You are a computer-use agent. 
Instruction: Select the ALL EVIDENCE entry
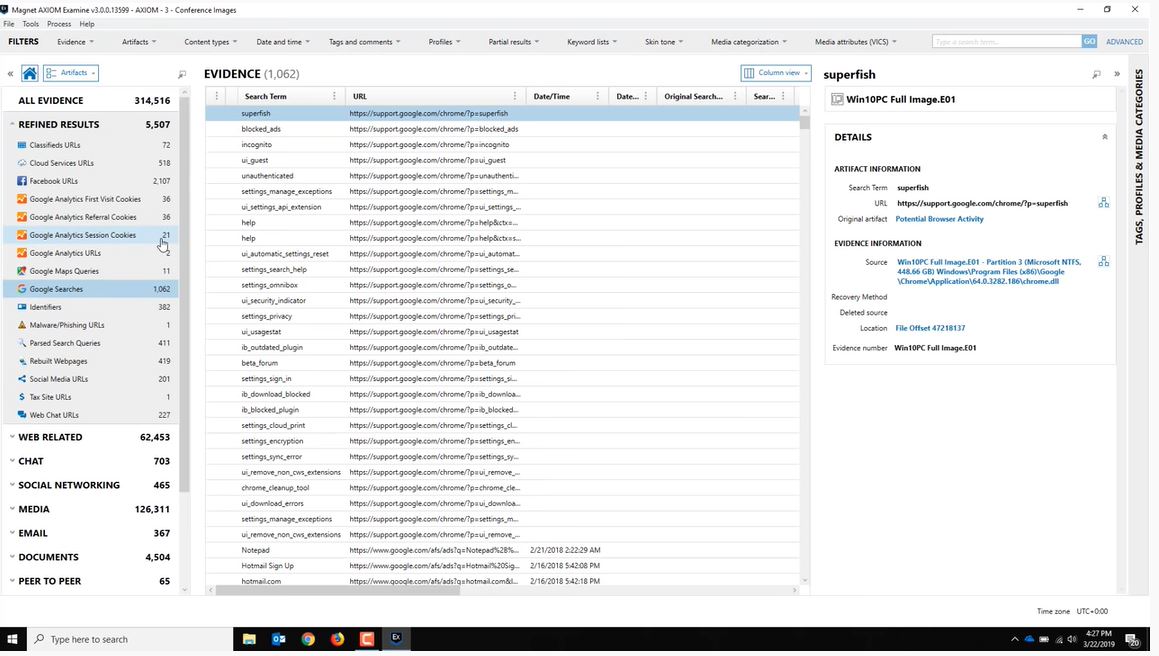[92, 101]
